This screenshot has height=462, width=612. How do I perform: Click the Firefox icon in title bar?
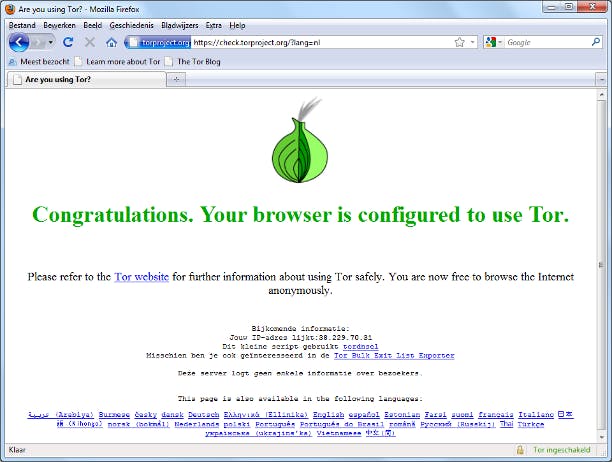tap(11, 9)
